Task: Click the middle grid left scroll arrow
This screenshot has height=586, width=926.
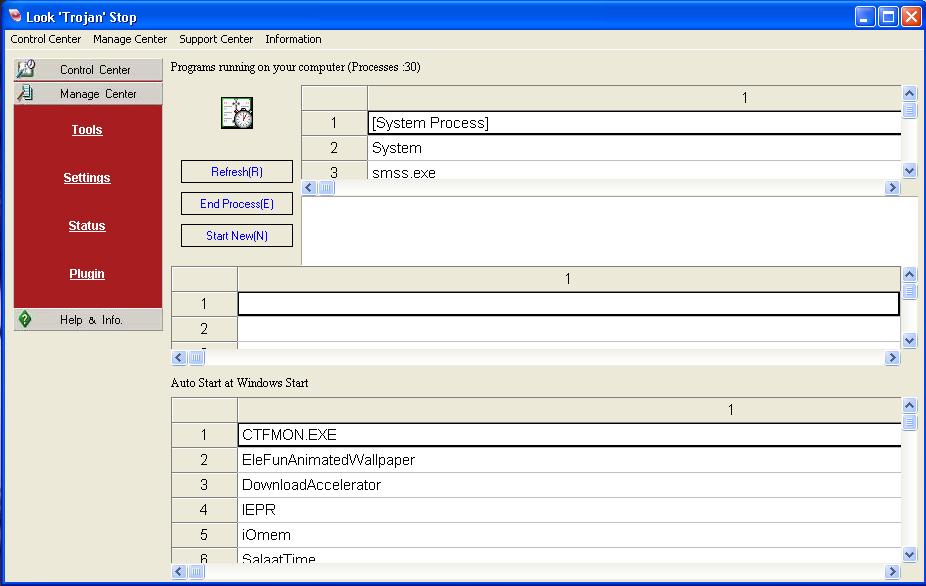Action: point(179,357)
